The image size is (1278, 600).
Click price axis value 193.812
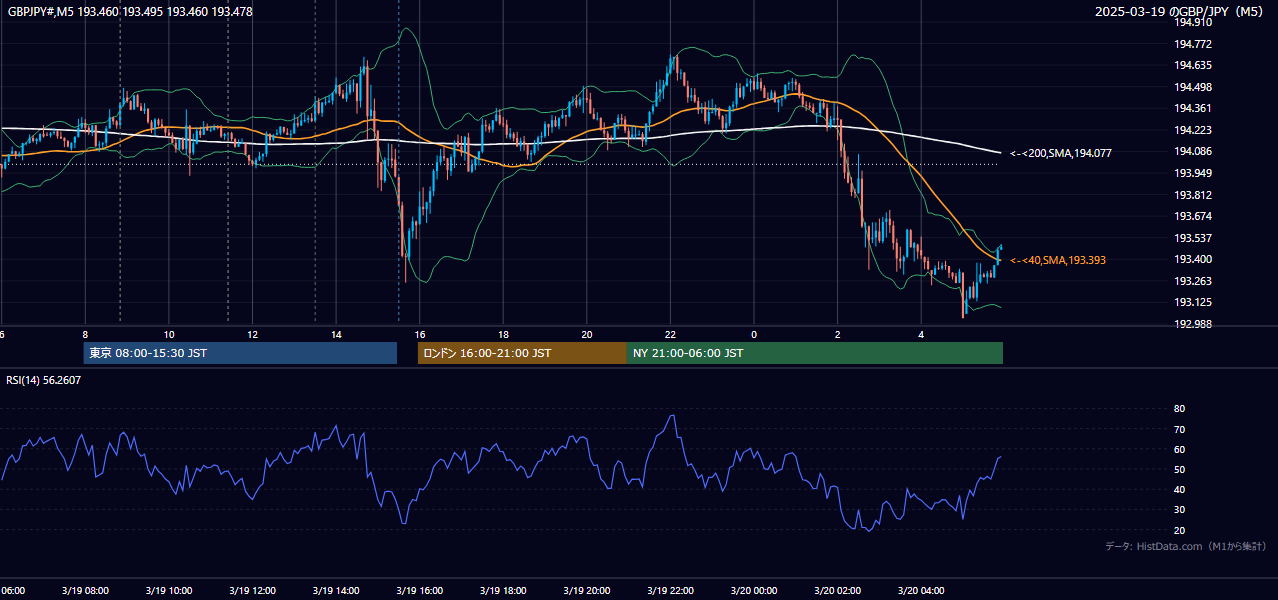[1193, 195]
